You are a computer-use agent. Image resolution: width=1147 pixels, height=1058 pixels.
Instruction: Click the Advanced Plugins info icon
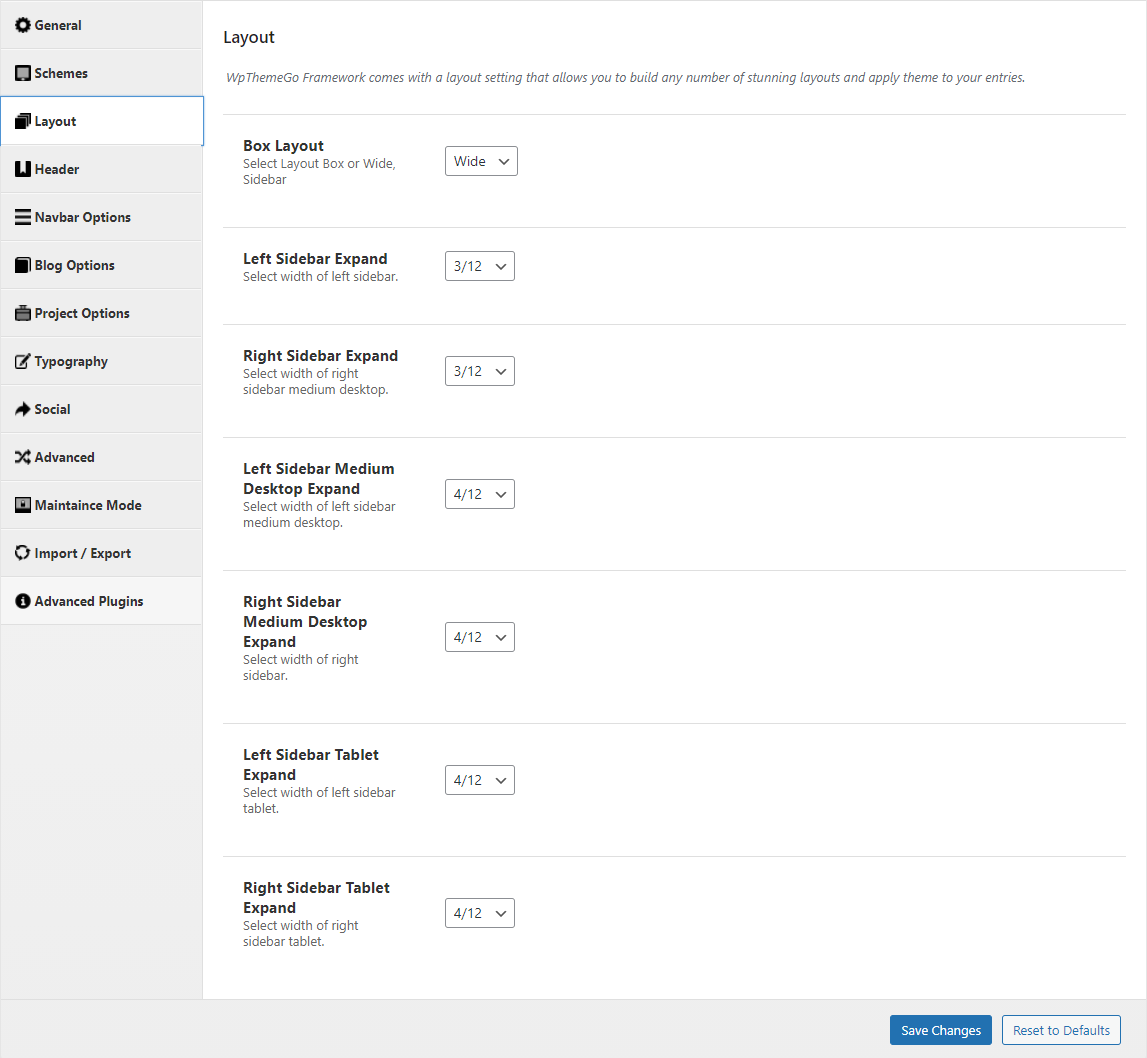pos(23,601)
